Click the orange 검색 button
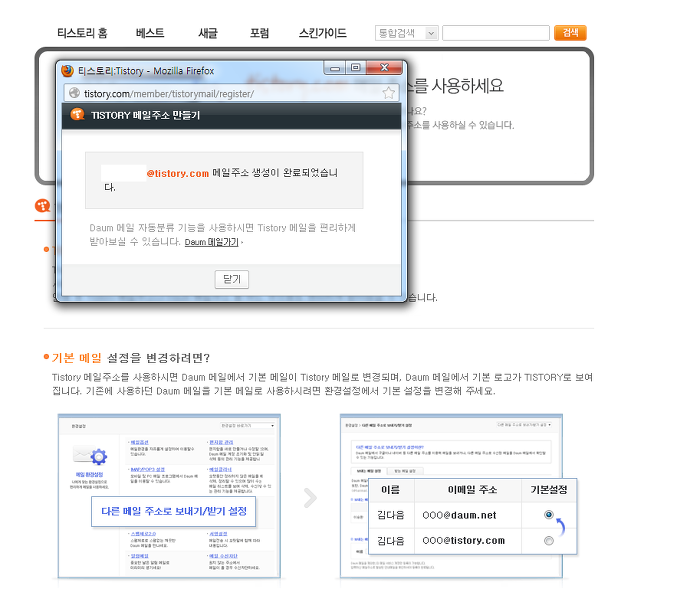Image resolution: width=700 pixels, height=602 pixels. 570,33
